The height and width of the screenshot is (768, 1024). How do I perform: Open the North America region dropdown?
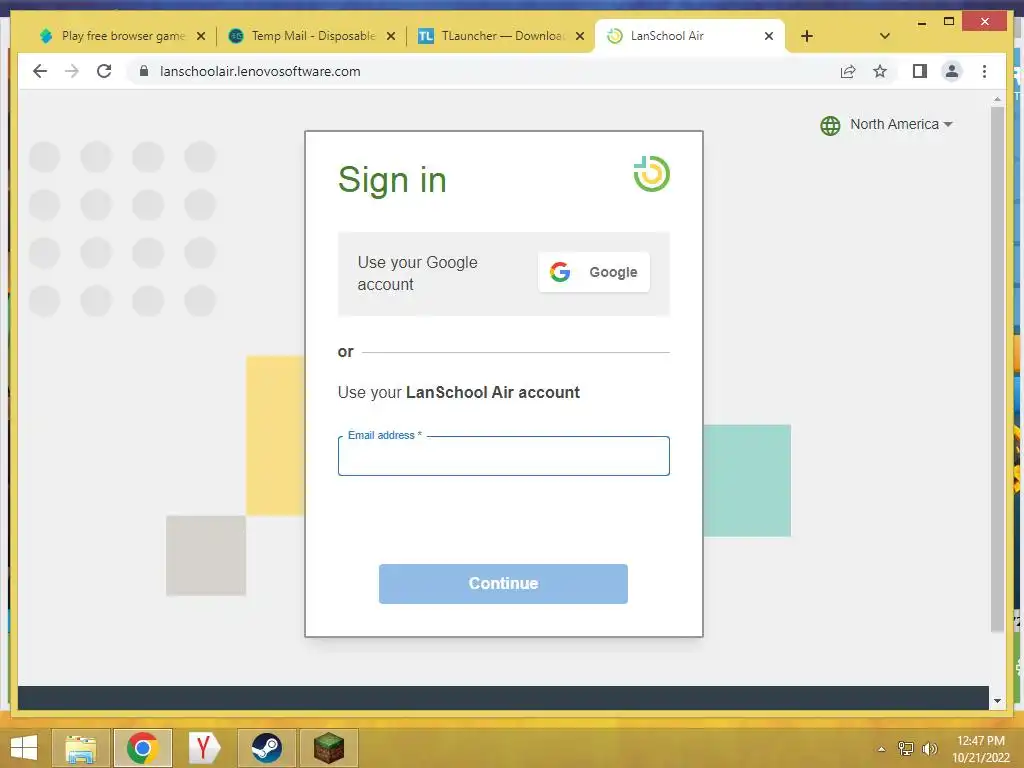pyautogui.click(x=901, y=124)
